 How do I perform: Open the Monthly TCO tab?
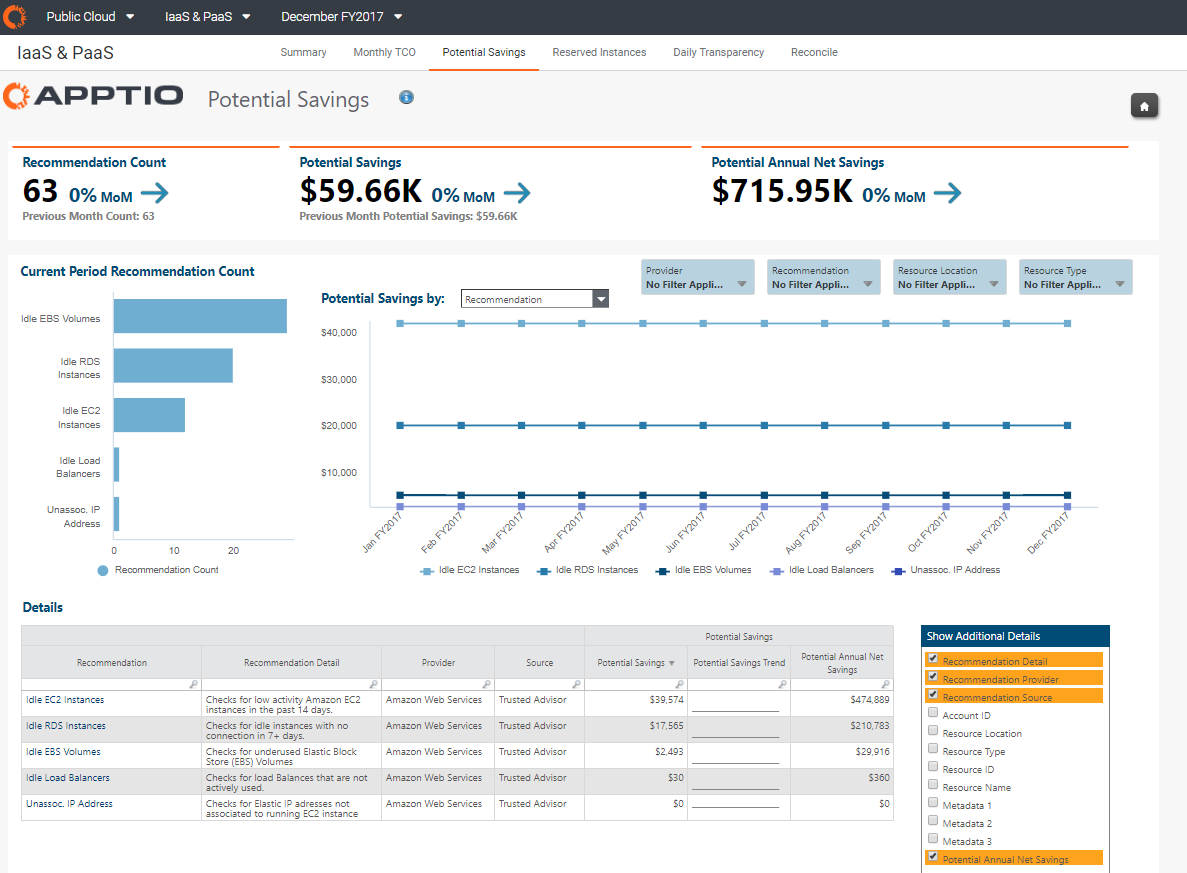(x=384, y=52)
